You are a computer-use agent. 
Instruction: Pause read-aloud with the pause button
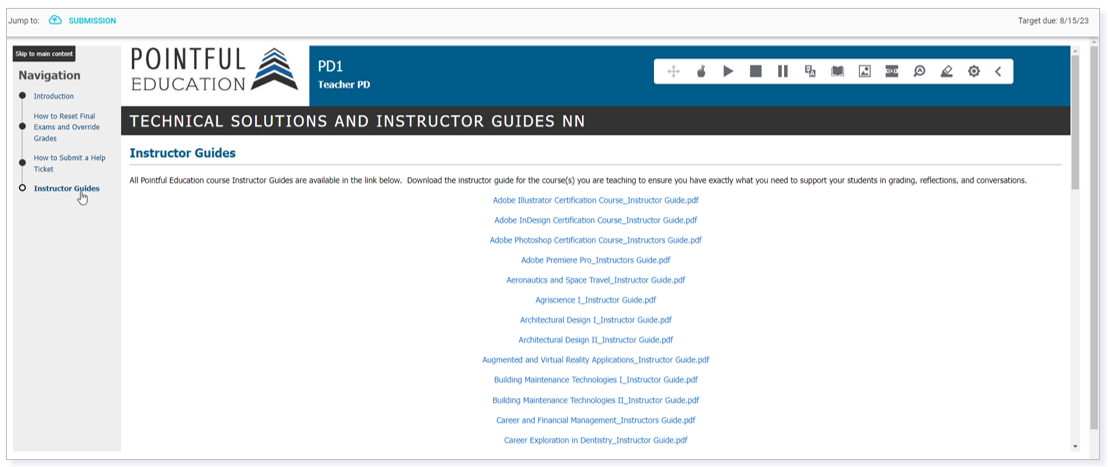(x=783, y=71)
